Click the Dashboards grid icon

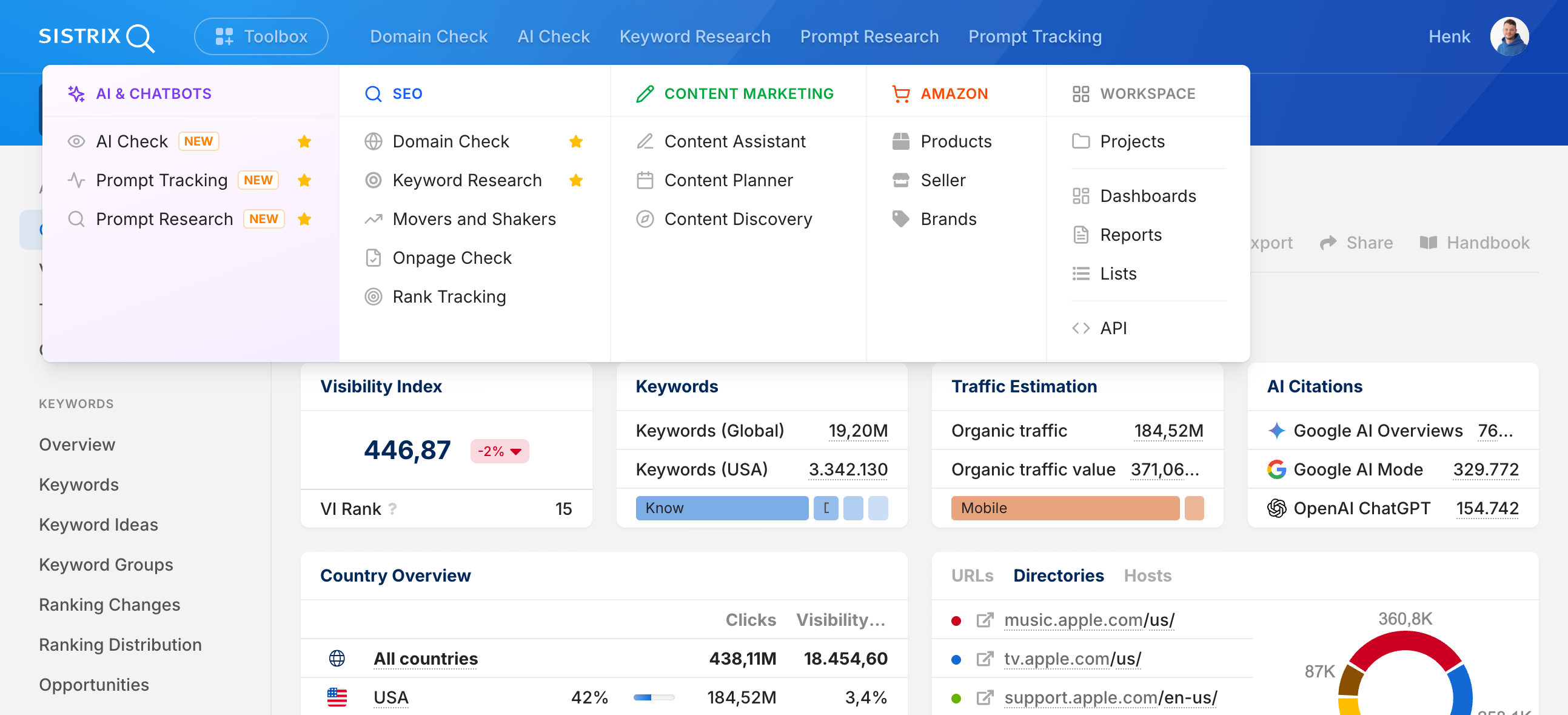[1081, 196]
